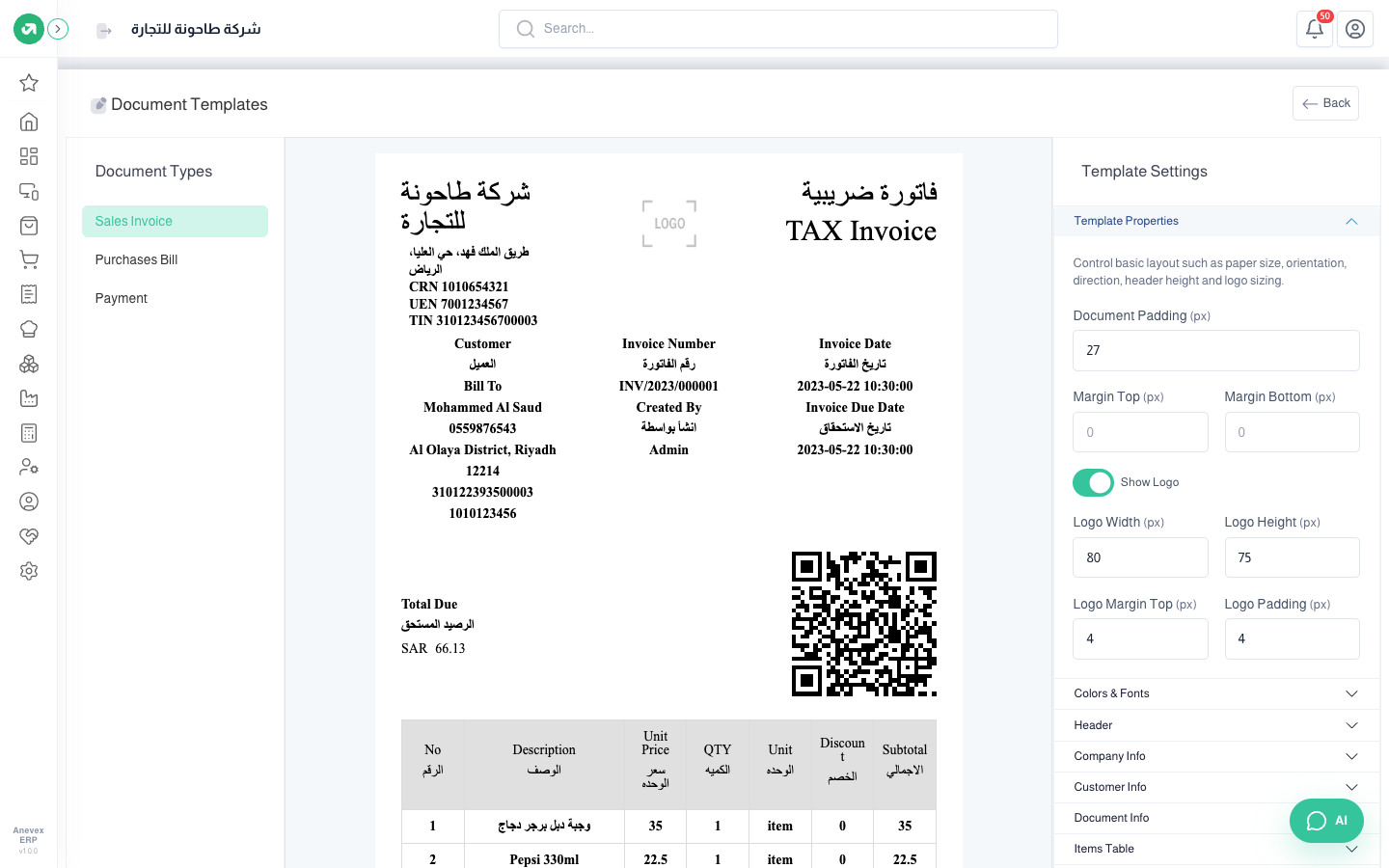
Task: Expand the Customer Info section
Action: (x=1216, y=787)
